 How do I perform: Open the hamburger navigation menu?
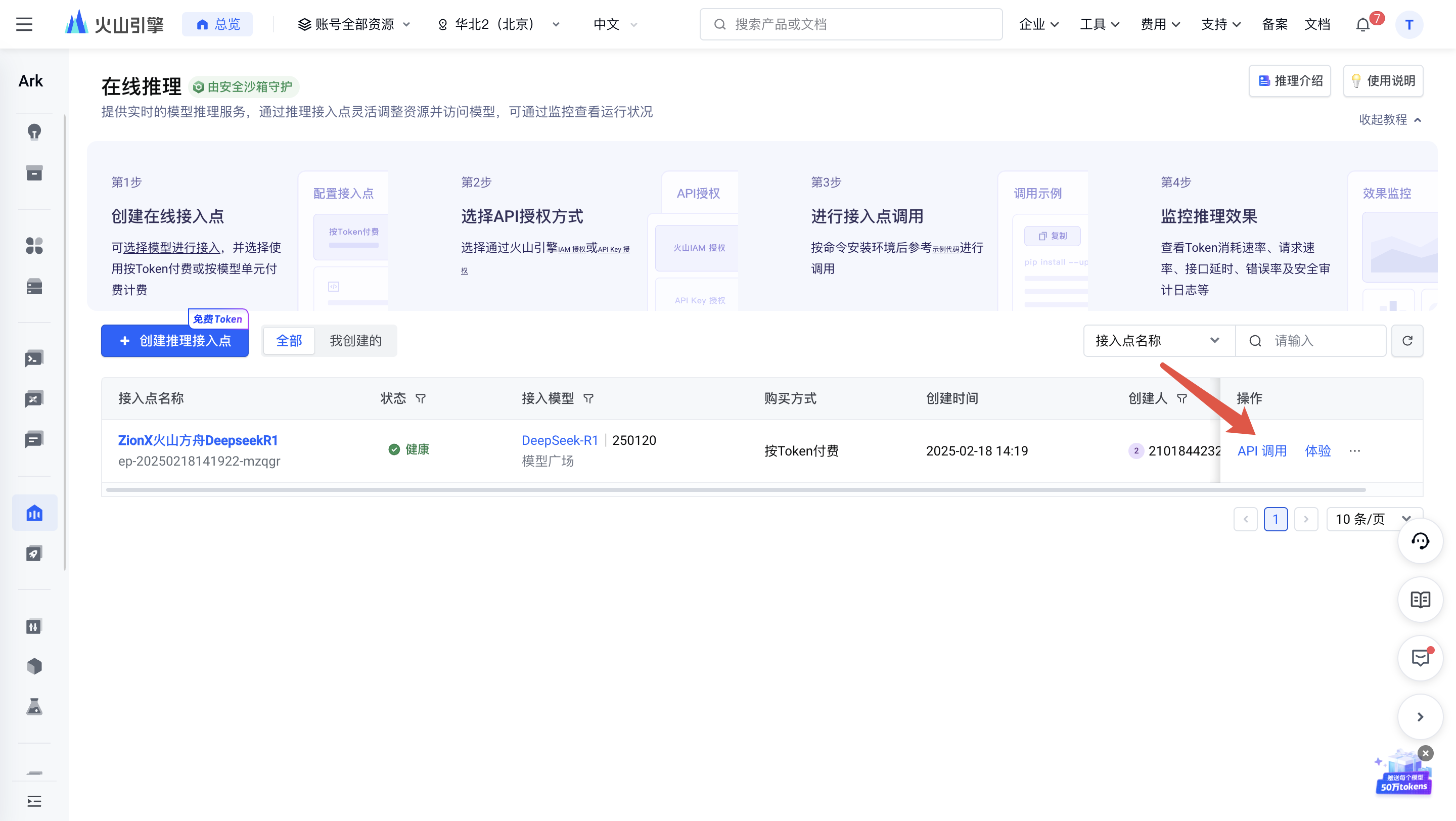point(24,24)
